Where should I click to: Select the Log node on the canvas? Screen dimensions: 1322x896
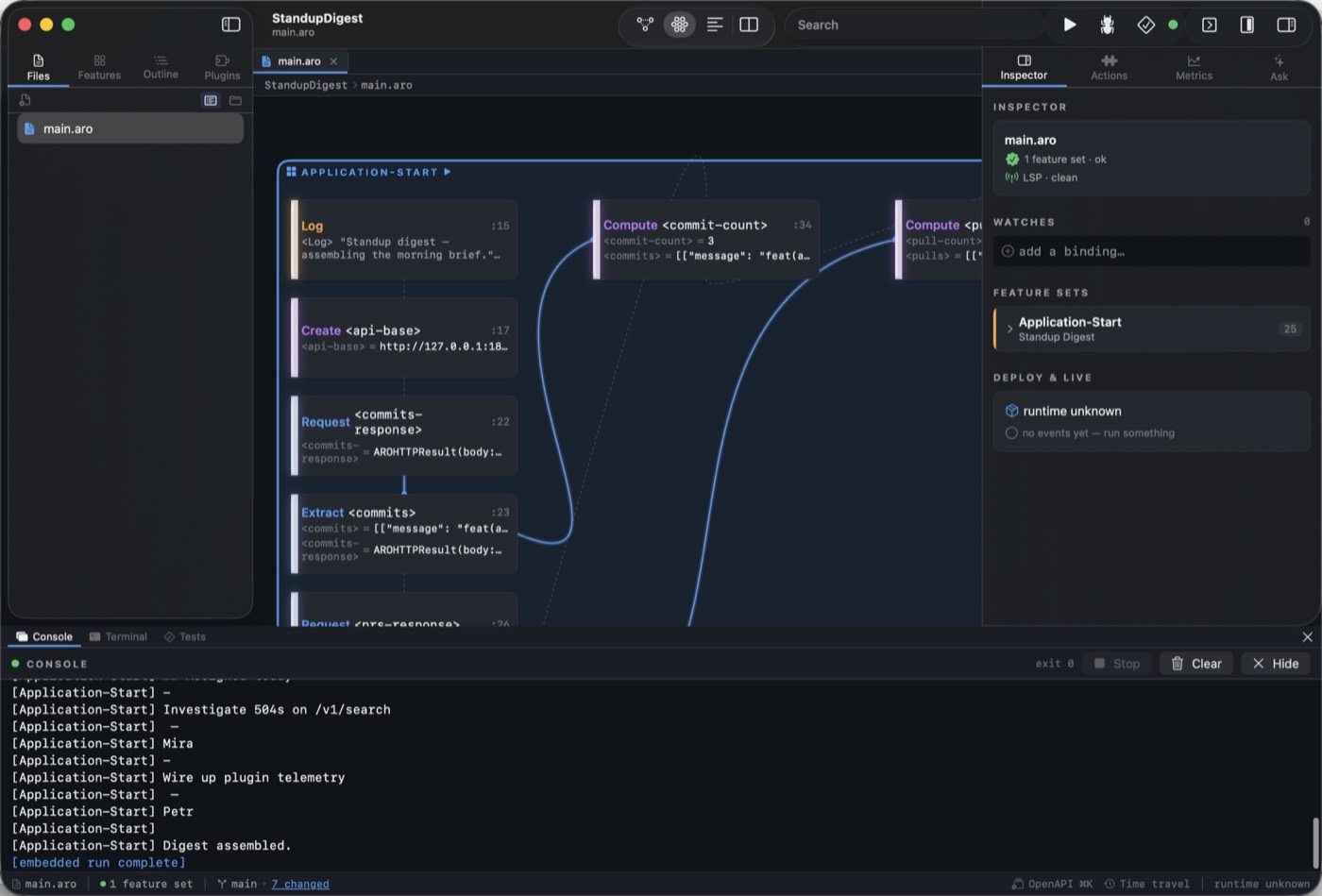404,240
